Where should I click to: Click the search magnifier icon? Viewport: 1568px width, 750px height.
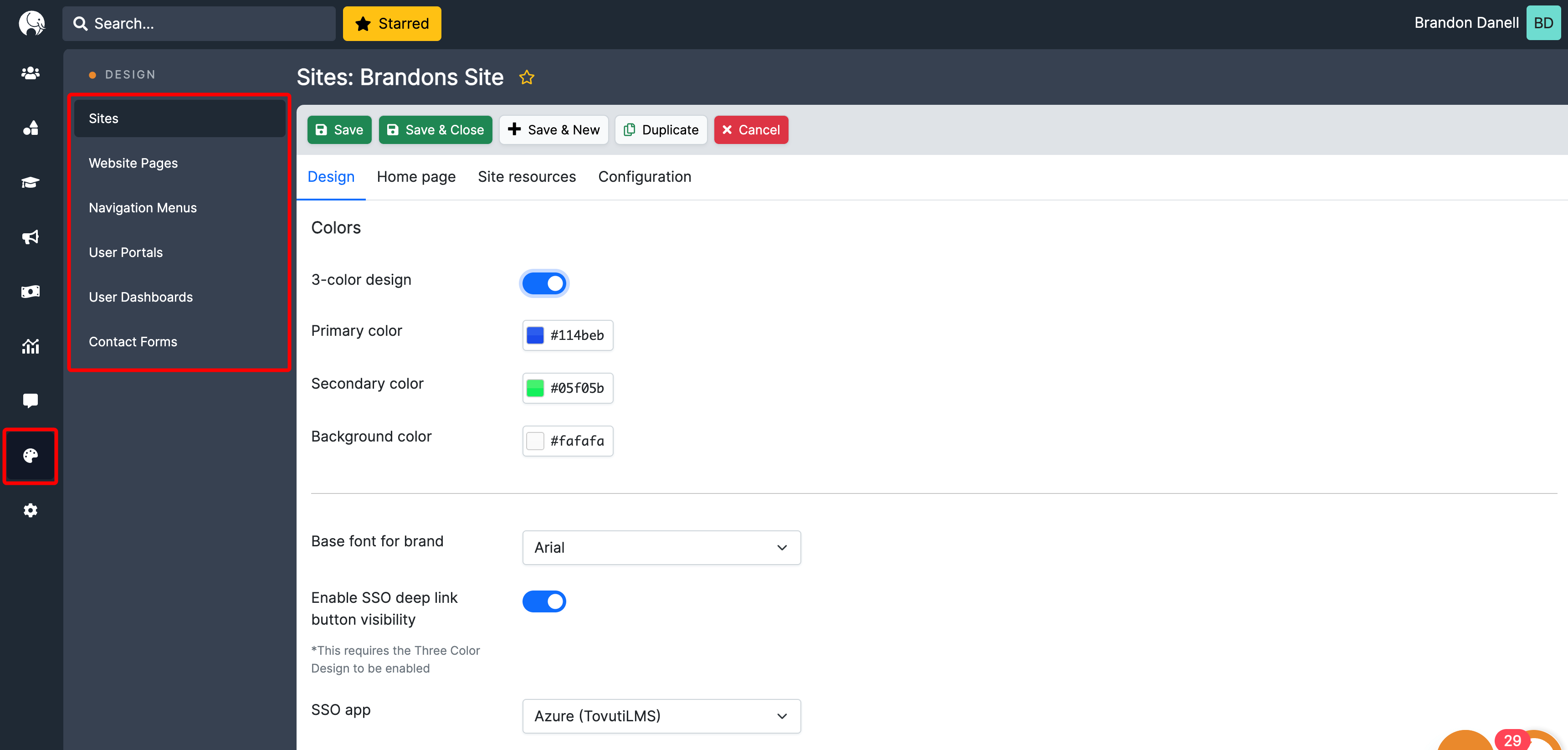pos(80,24)
